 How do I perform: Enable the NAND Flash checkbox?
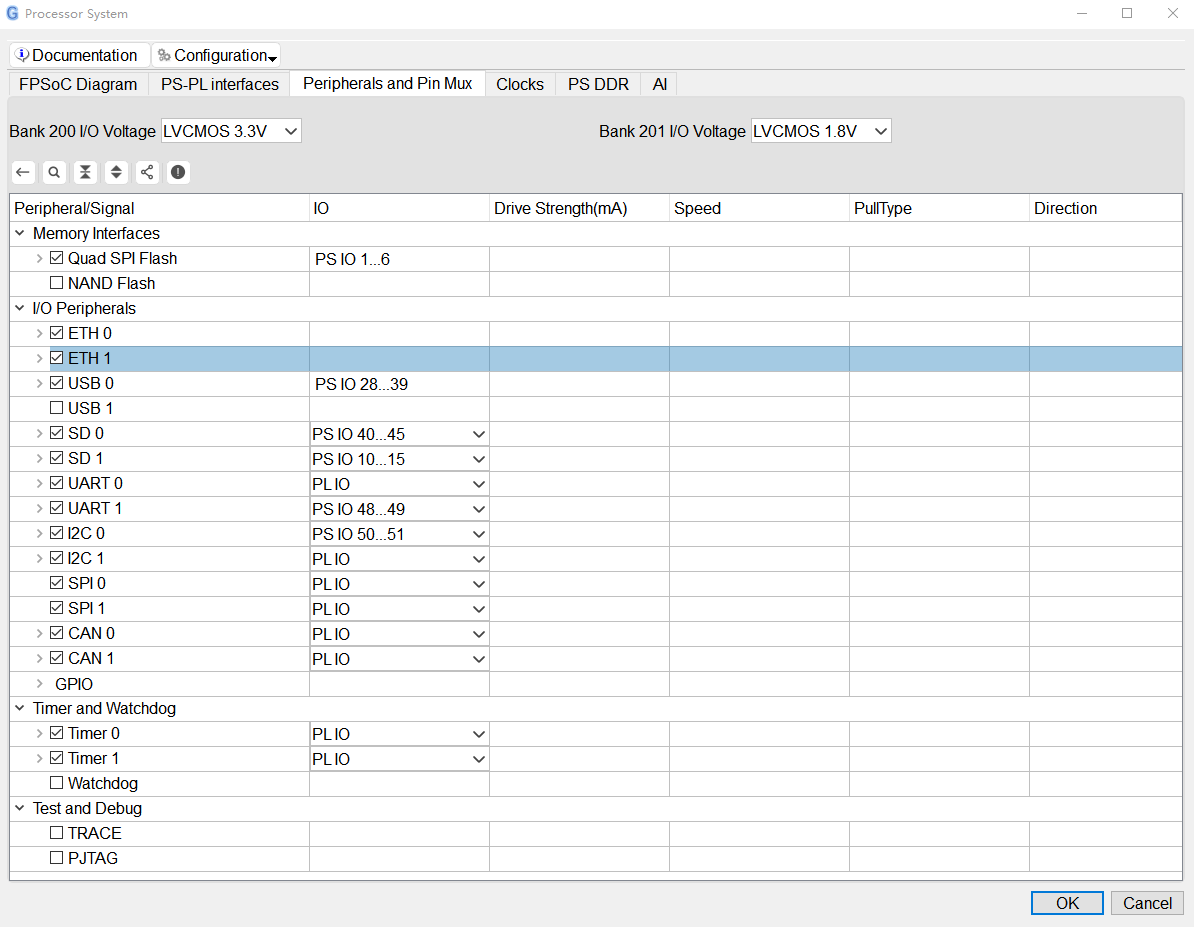pyautogui.click(x=56, y=283)
